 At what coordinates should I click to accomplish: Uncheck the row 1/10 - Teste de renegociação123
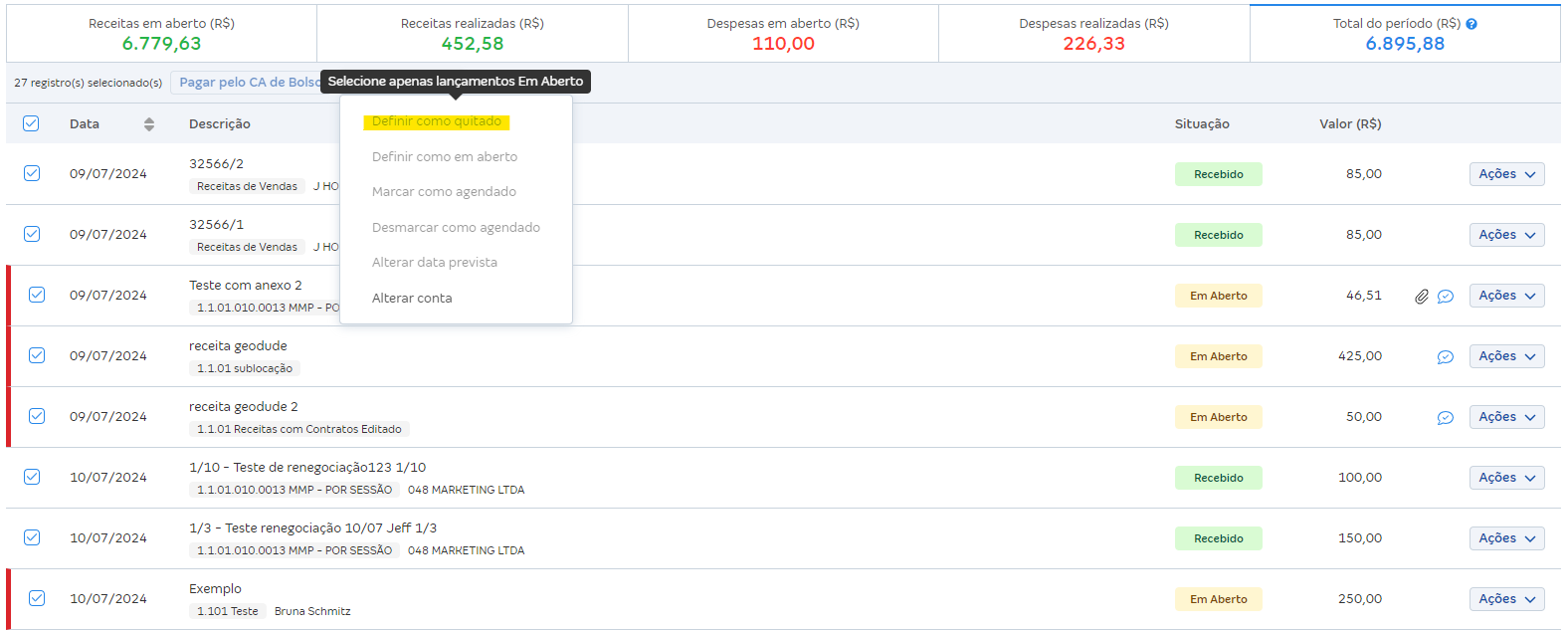(32, 477)
